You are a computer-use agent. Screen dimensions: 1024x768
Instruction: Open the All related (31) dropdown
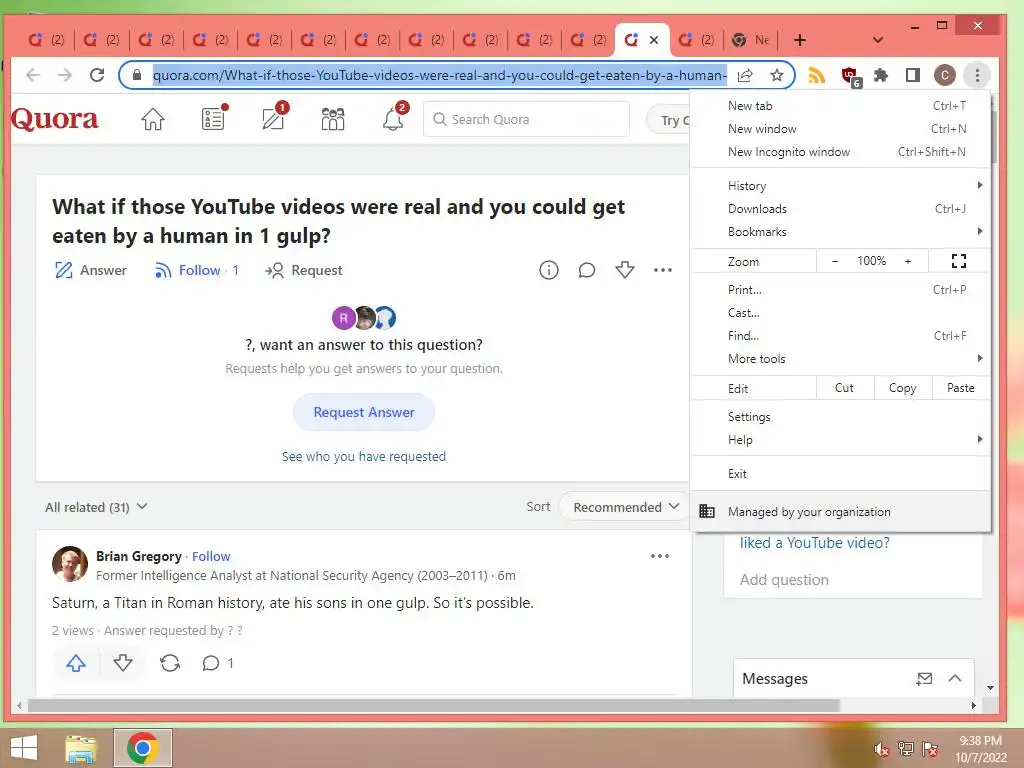tap(96, 507)
